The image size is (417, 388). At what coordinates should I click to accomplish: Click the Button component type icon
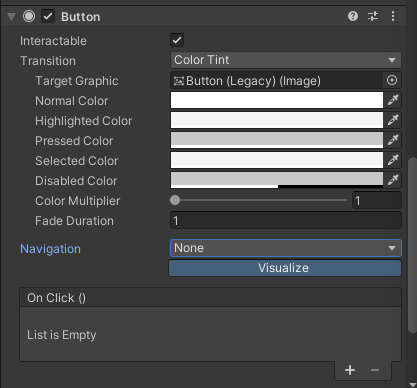point(29,16)
